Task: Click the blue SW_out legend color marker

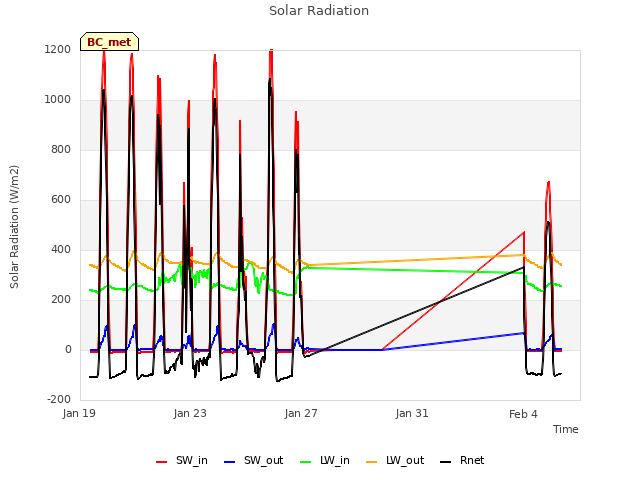Action: (230, 462)
